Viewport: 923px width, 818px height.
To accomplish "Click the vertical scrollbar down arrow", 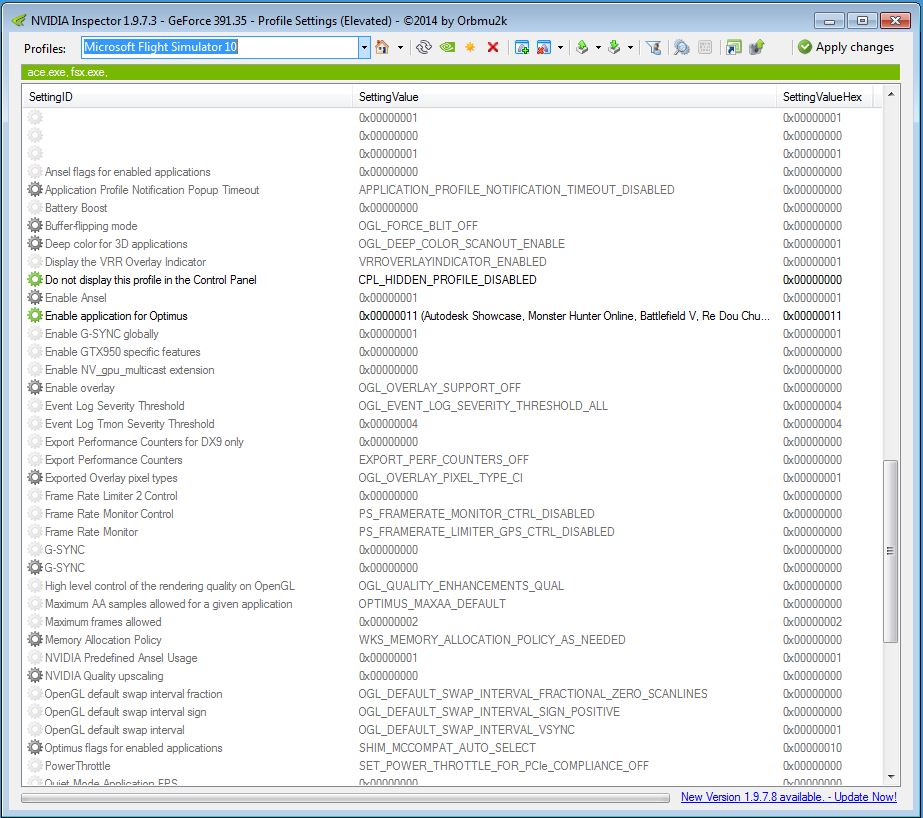I will 891,777.
